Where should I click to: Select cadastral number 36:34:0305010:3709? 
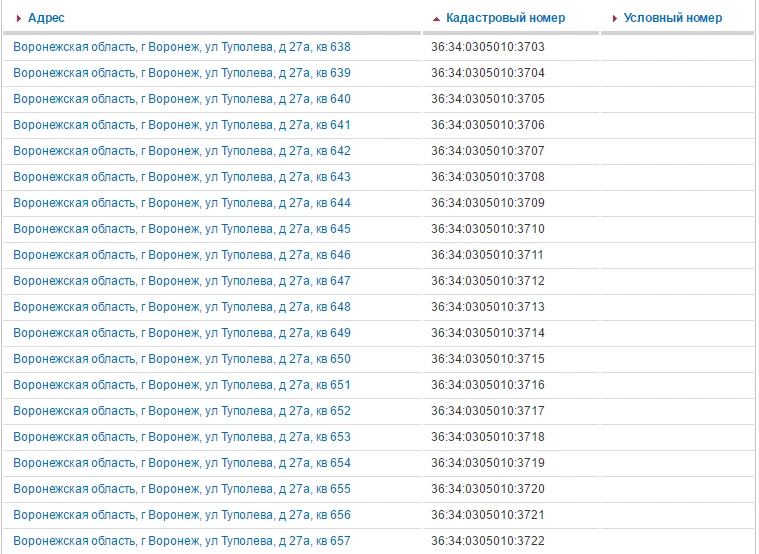(x=488, y=203)
